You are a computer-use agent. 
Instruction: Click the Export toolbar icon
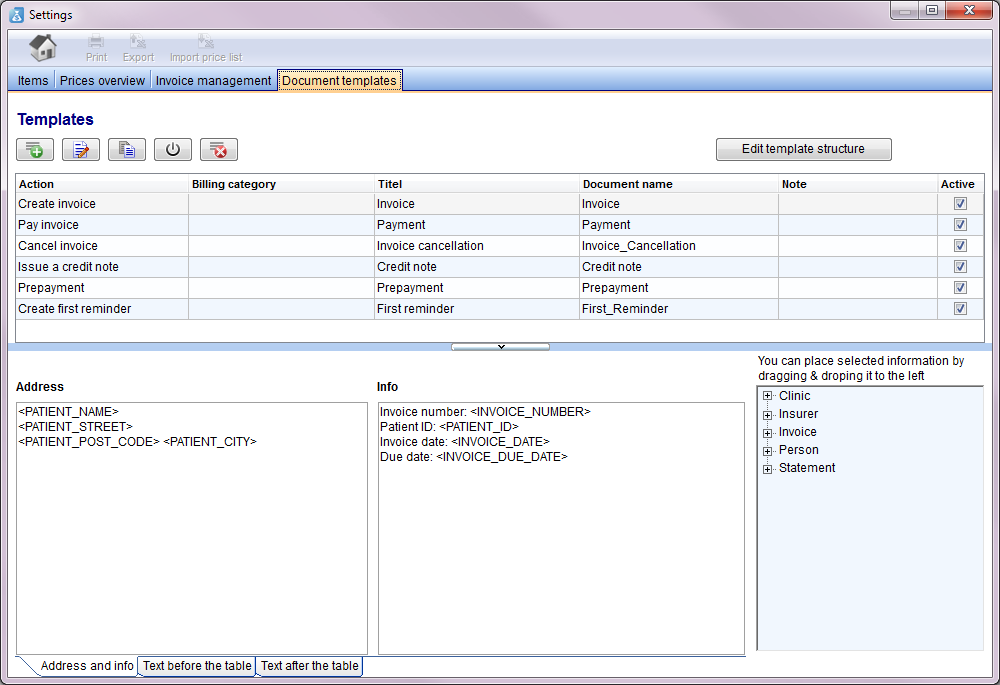coord(138,48)
